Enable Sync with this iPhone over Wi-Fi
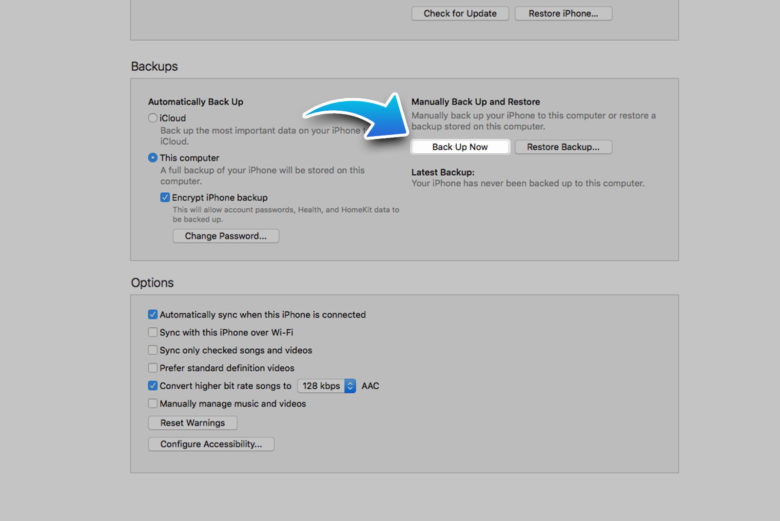The width and height of the screenshot is (780, 521). point(153,332)
